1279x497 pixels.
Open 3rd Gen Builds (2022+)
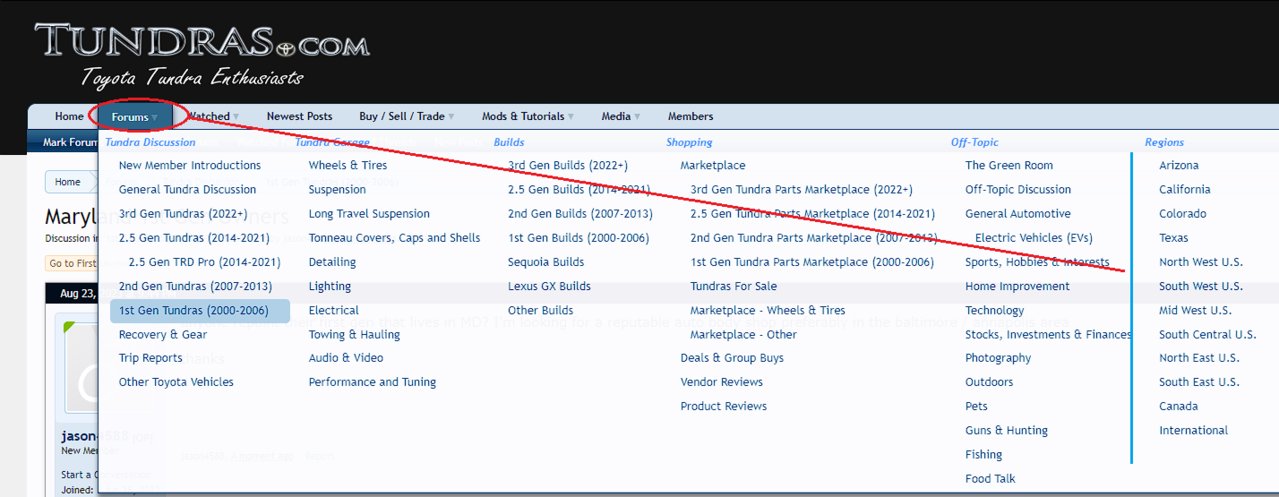pos(568,166)
